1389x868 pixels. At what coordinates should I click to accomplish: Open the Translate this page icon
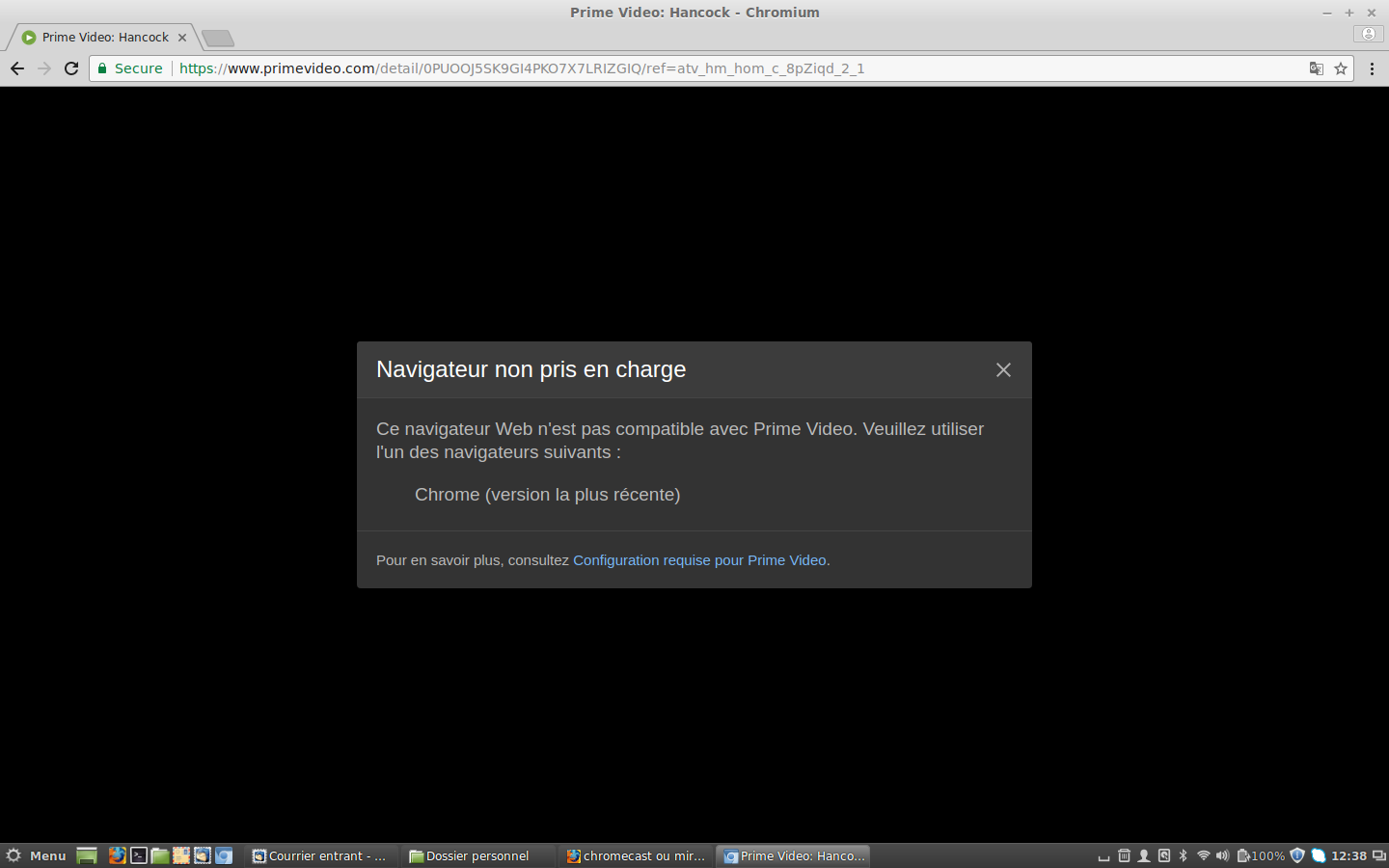tap(1316, 68)
